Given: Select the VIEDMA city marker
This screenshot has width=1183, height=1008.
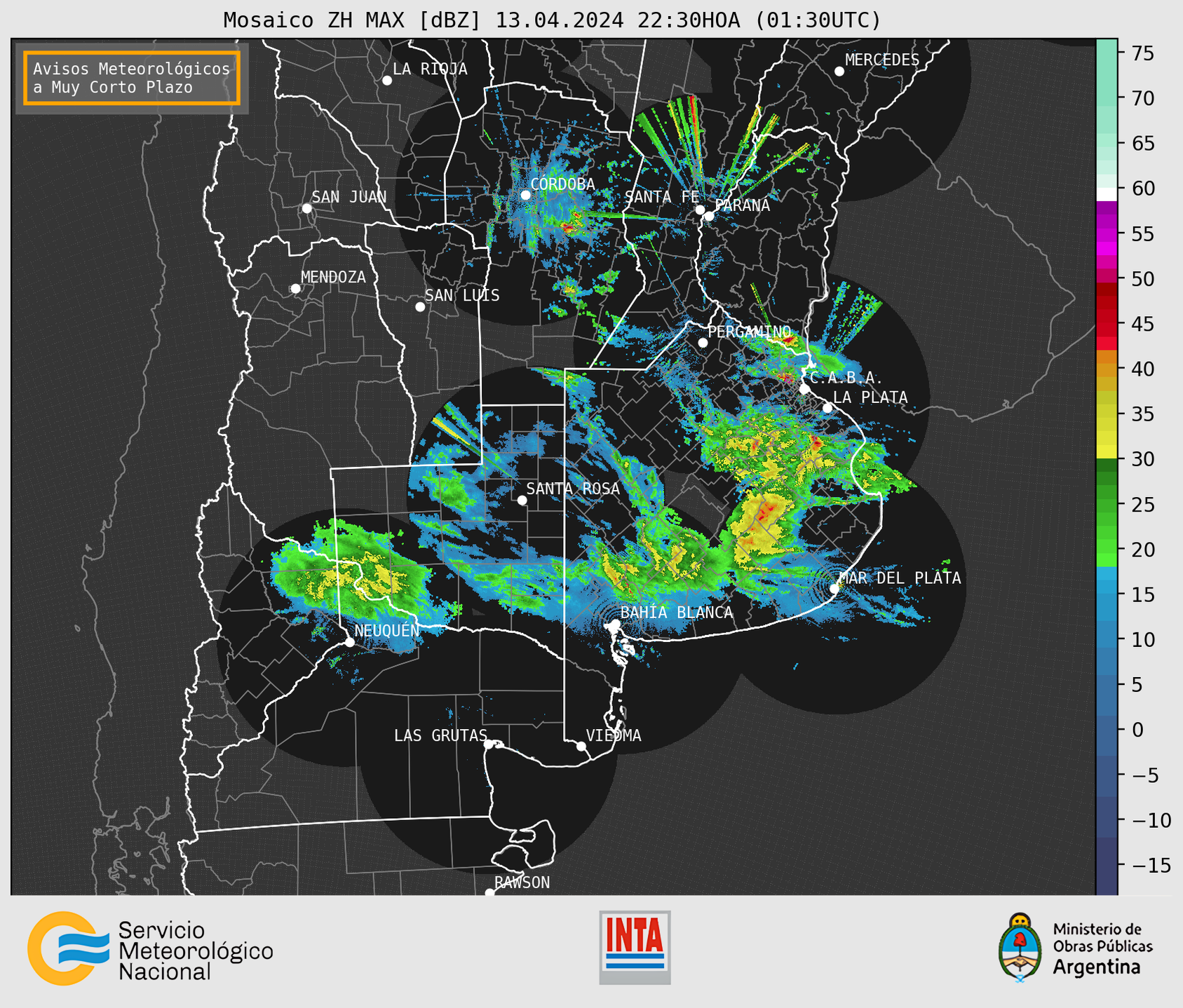Looking at the screenshot, I should [581, 746].
